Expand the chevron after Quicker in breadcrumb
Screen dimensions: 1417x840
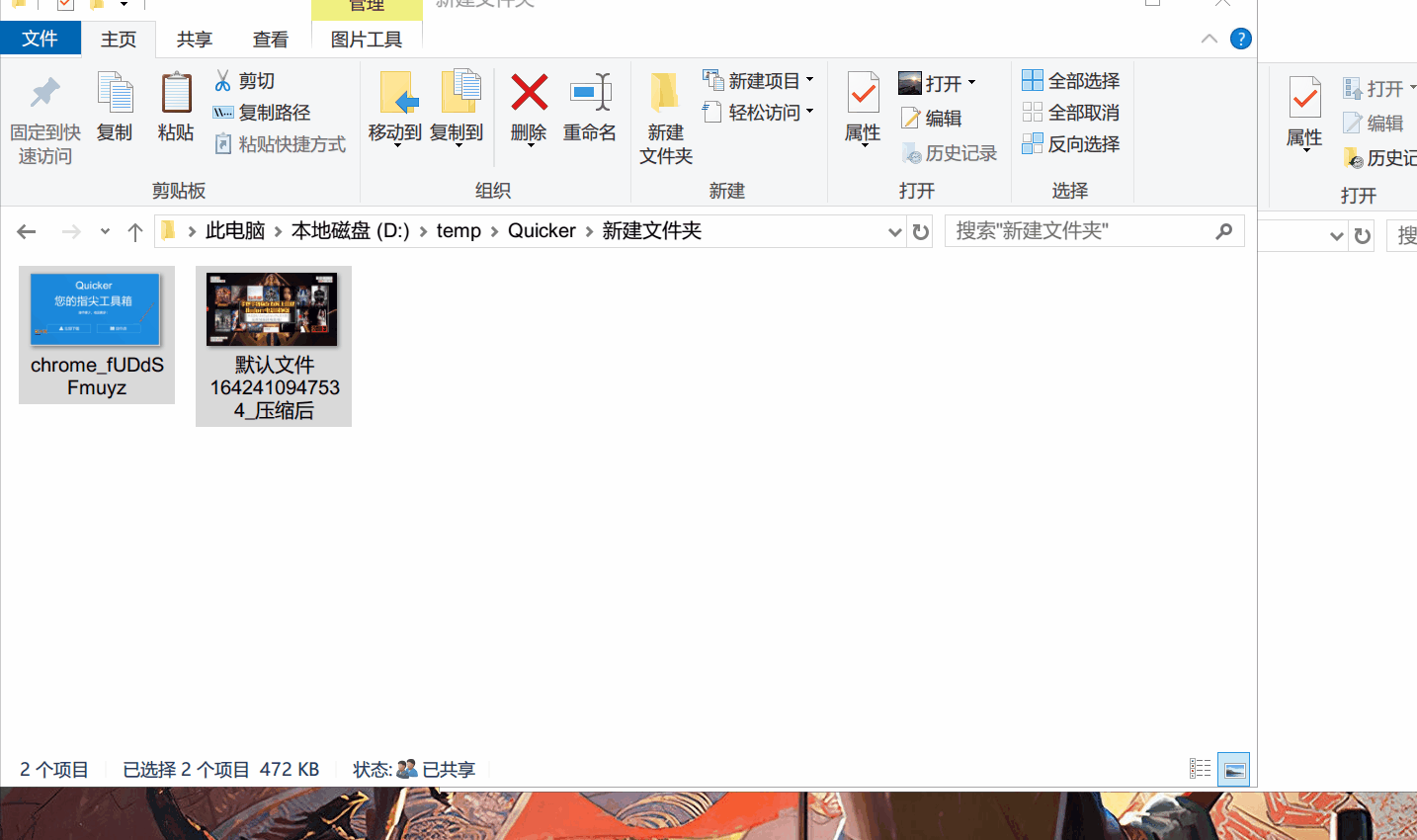(x=589, y=231)
